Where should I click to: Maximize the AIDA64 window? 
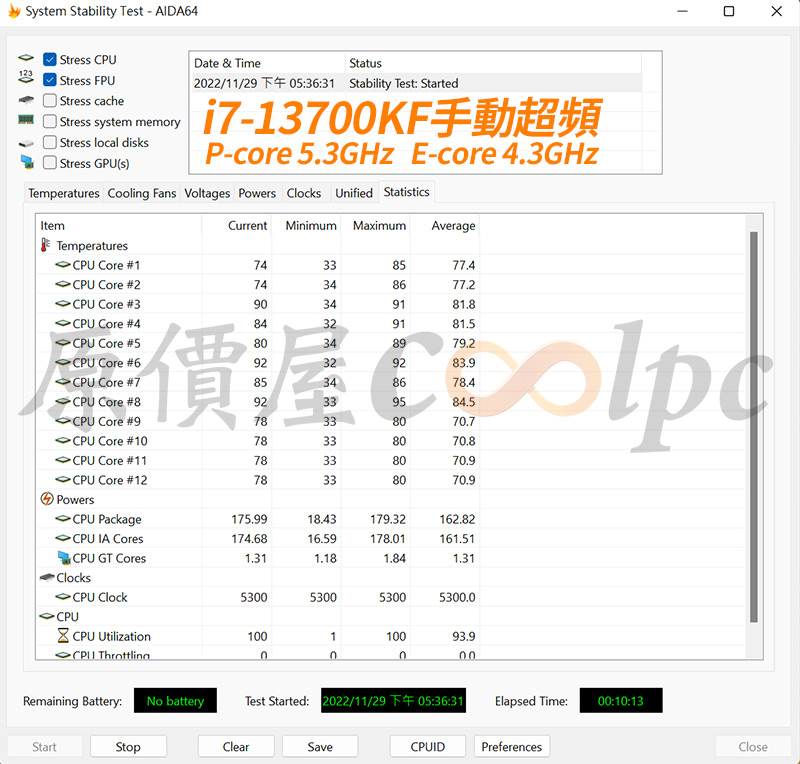click(x=729, y=11)
